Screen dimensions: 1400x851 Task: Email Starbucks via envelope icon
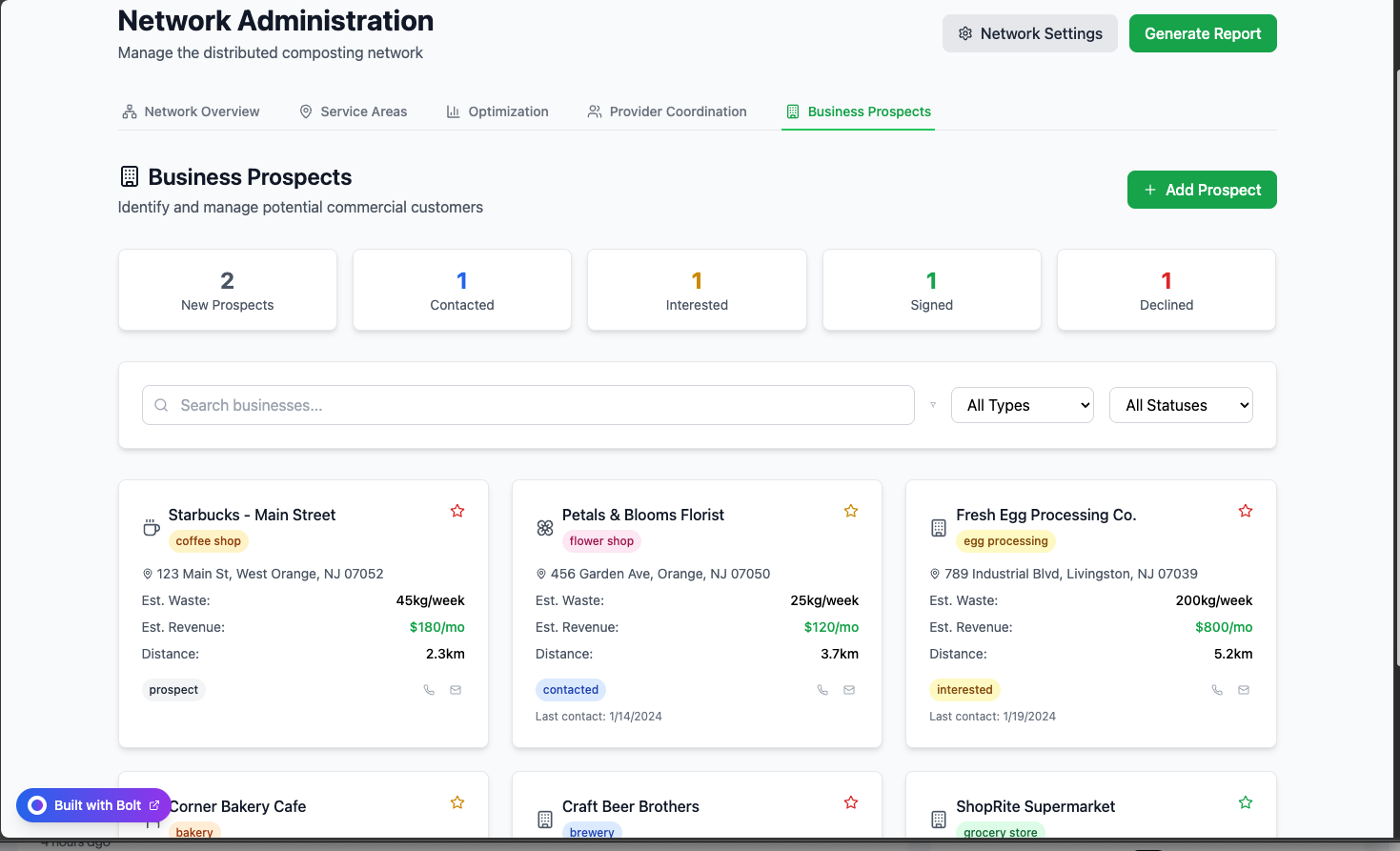click(456, 690)
